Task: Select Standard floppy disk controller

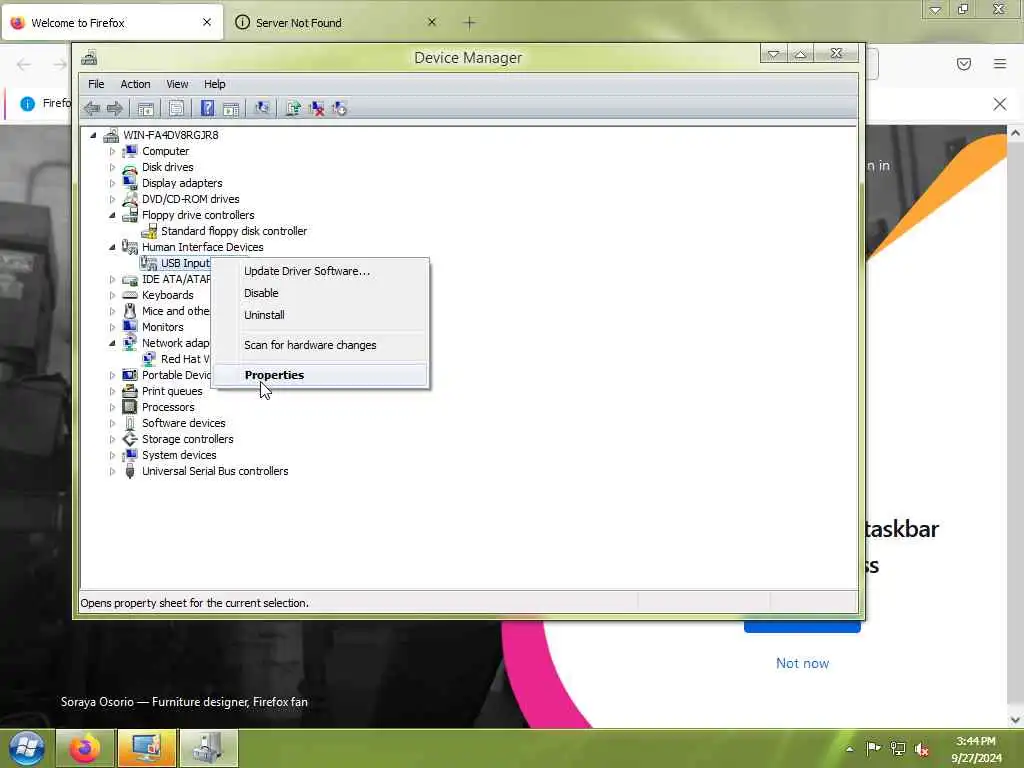Action: (234, 231)
